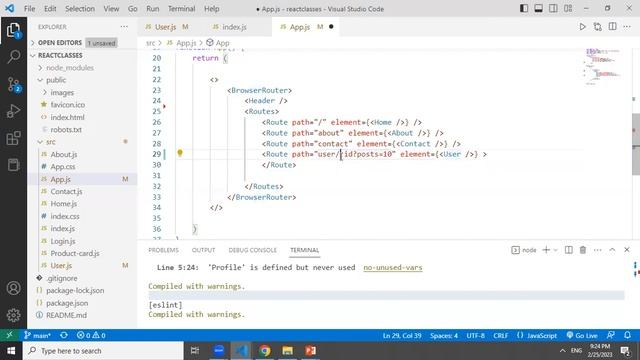Open the new terminal launch profile dropdown
The image size is (640, 360).
click(x=555, y=250)
